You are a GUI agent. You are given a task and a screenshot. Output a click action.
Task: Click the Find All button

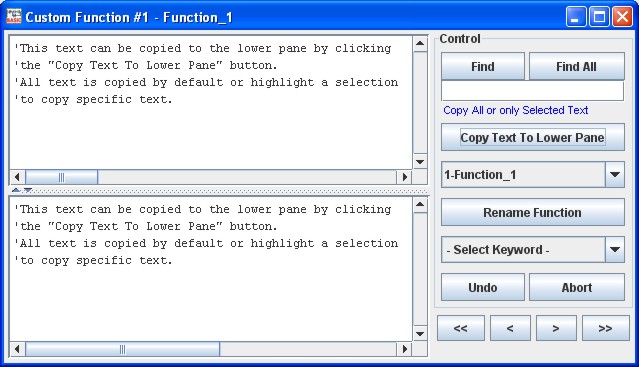pos(577,66)
